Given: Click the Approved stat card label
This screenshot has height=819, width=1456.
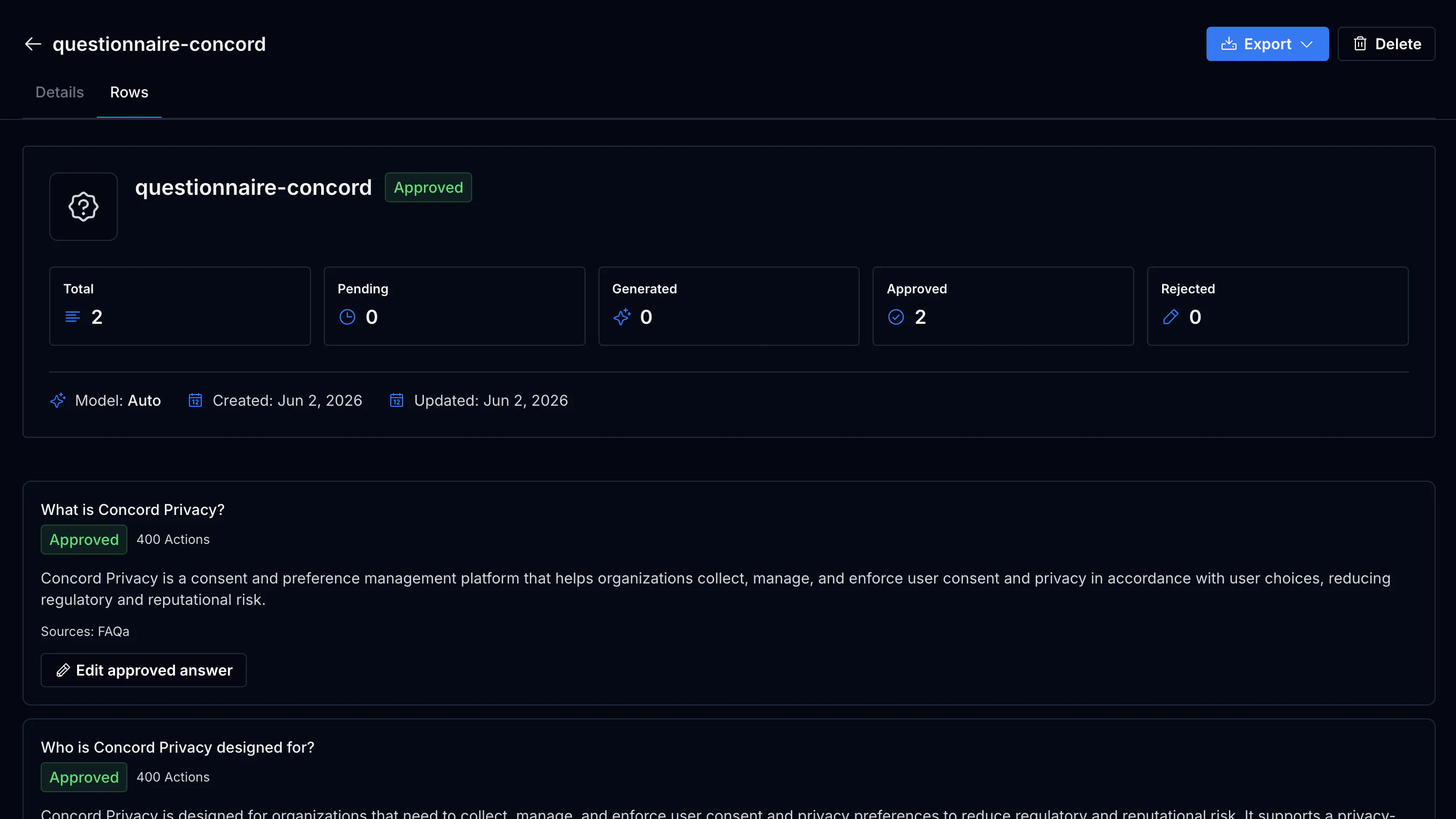Looking at the screenshot, I should click(x=917, y=289).
